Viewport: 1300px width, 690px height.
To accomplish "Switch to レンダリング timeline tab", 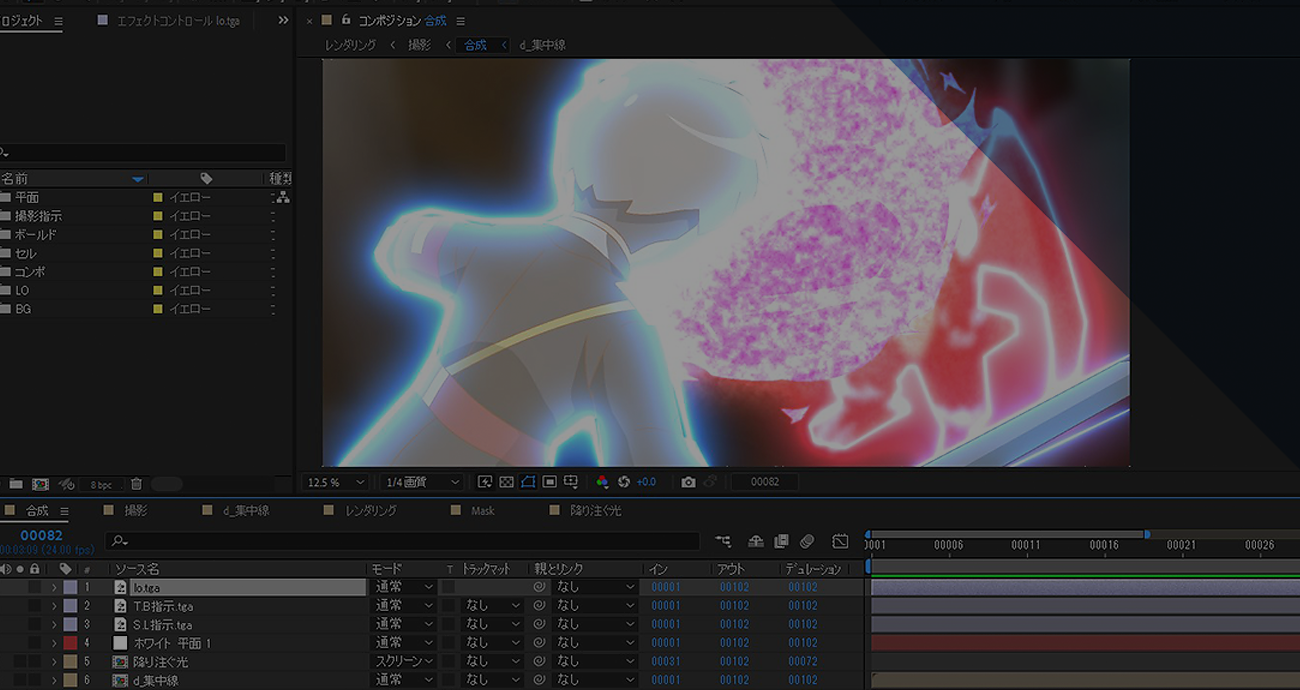I will click(371, 510).
